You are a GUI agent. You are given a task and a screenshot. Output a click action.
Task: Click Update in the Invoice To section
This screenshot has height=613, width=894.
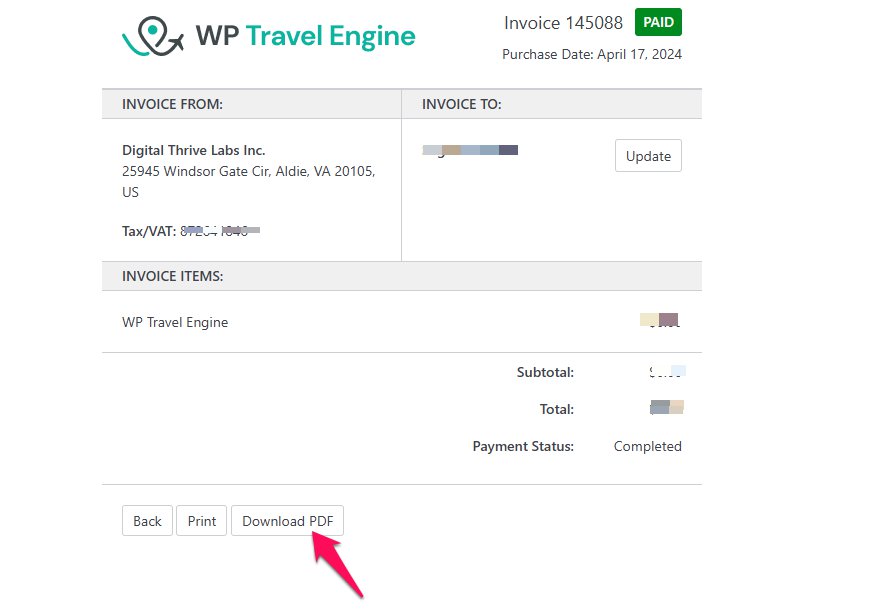[648, 156]
